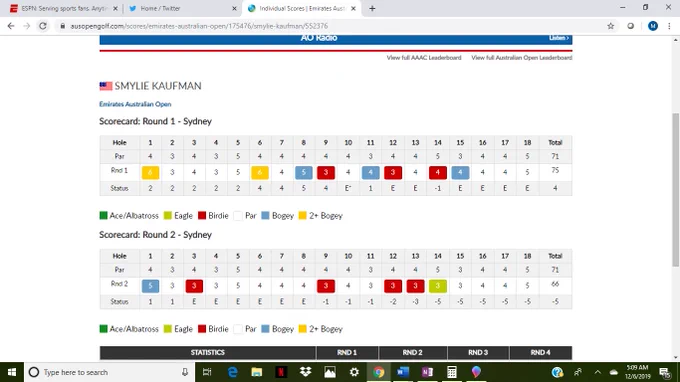Click the USA flag next to Smylie Kaufman
The width and height of the screenshot is (680, 382).
click(106, 86)
